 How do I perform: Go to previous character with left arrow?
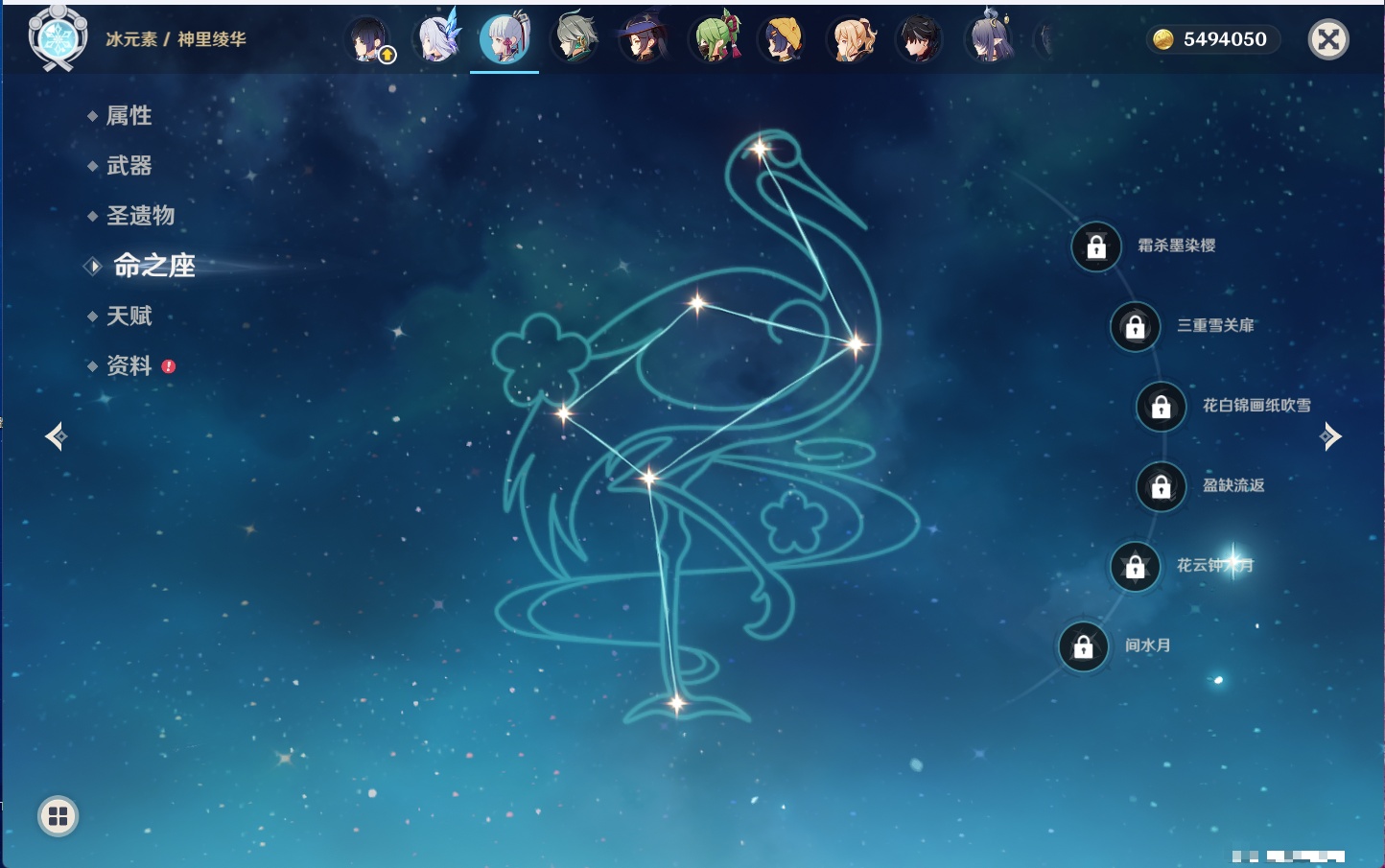point(56,436)
